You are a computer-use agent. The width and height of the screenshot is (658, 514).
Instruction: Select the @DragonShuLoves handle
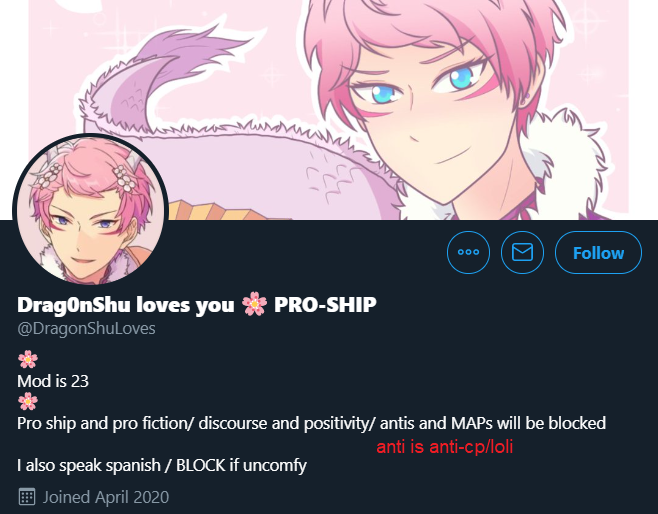click(x=86, y=329)
